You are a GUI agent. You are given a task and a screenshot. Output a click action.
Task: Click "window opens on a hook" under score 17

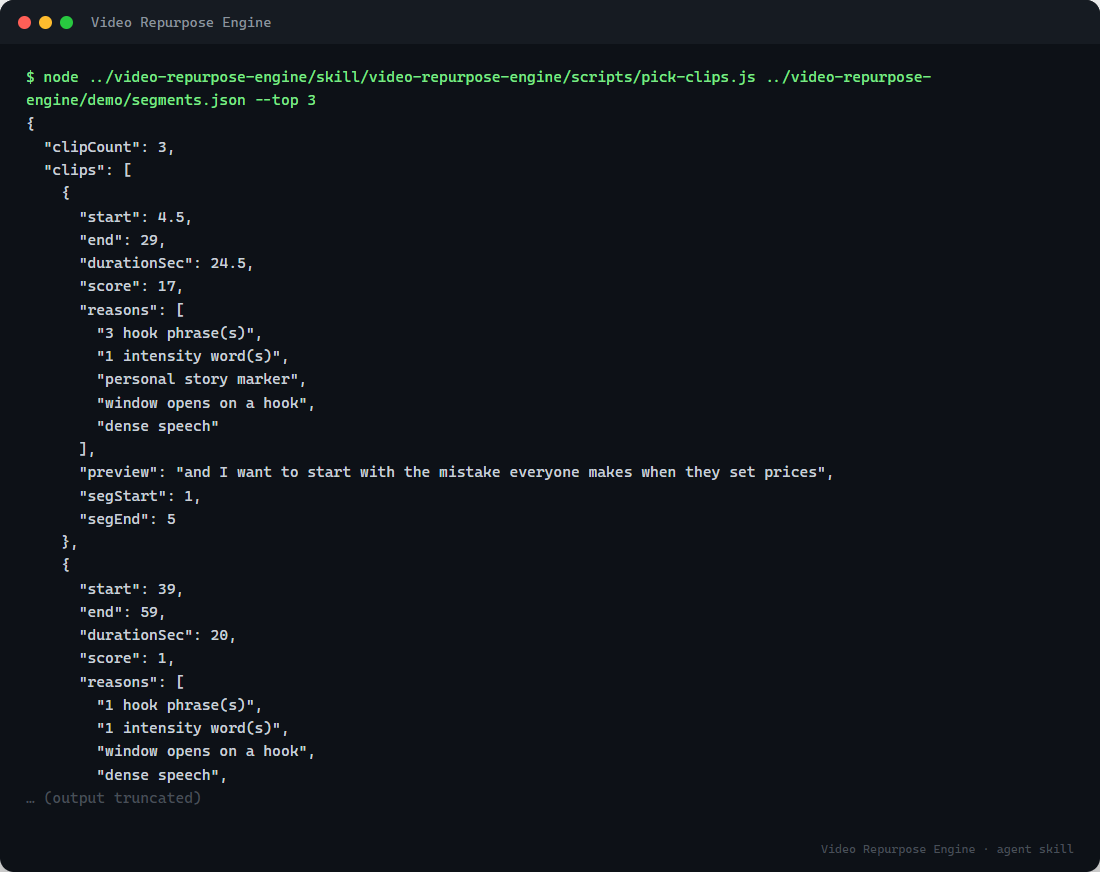(206, 403)
